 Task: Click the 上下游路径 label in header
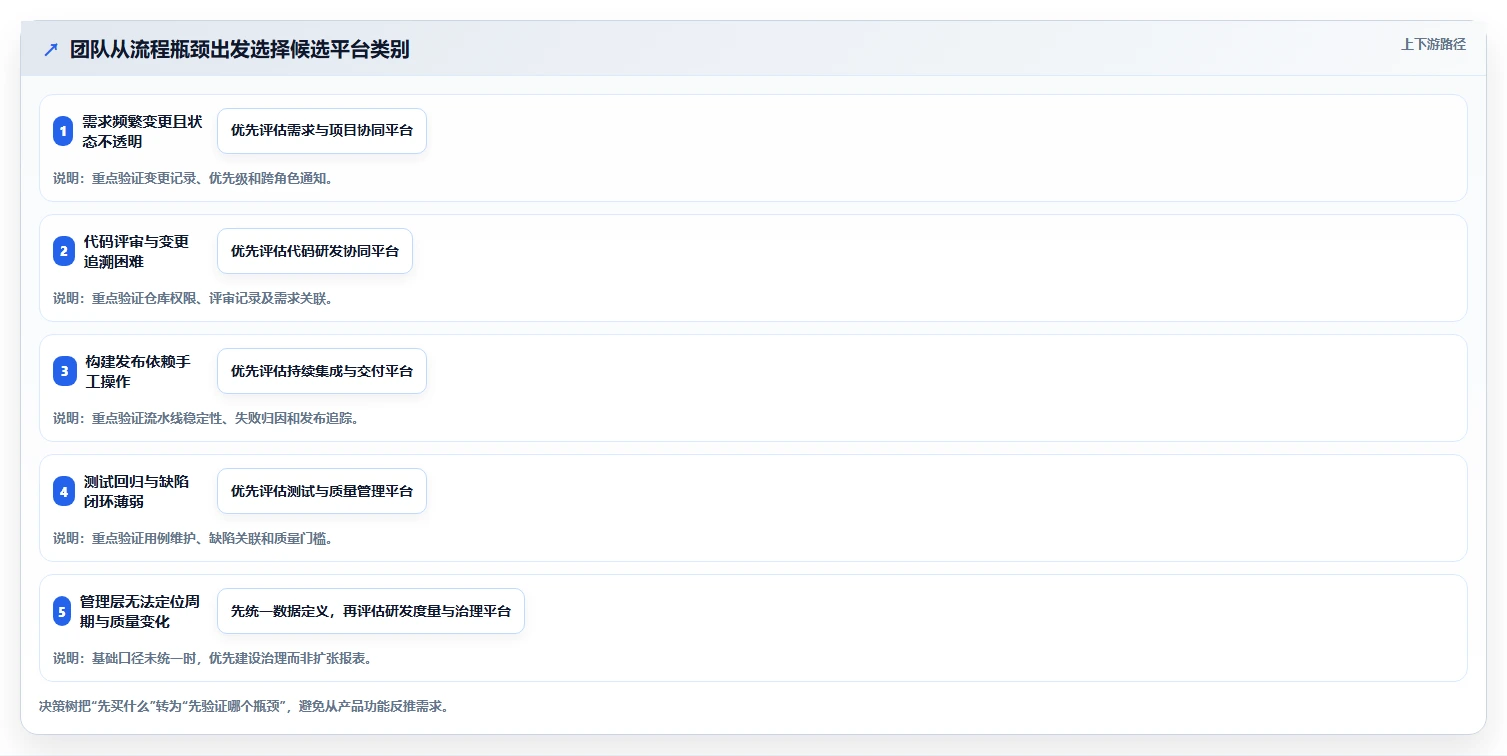tap(1433, 44)
